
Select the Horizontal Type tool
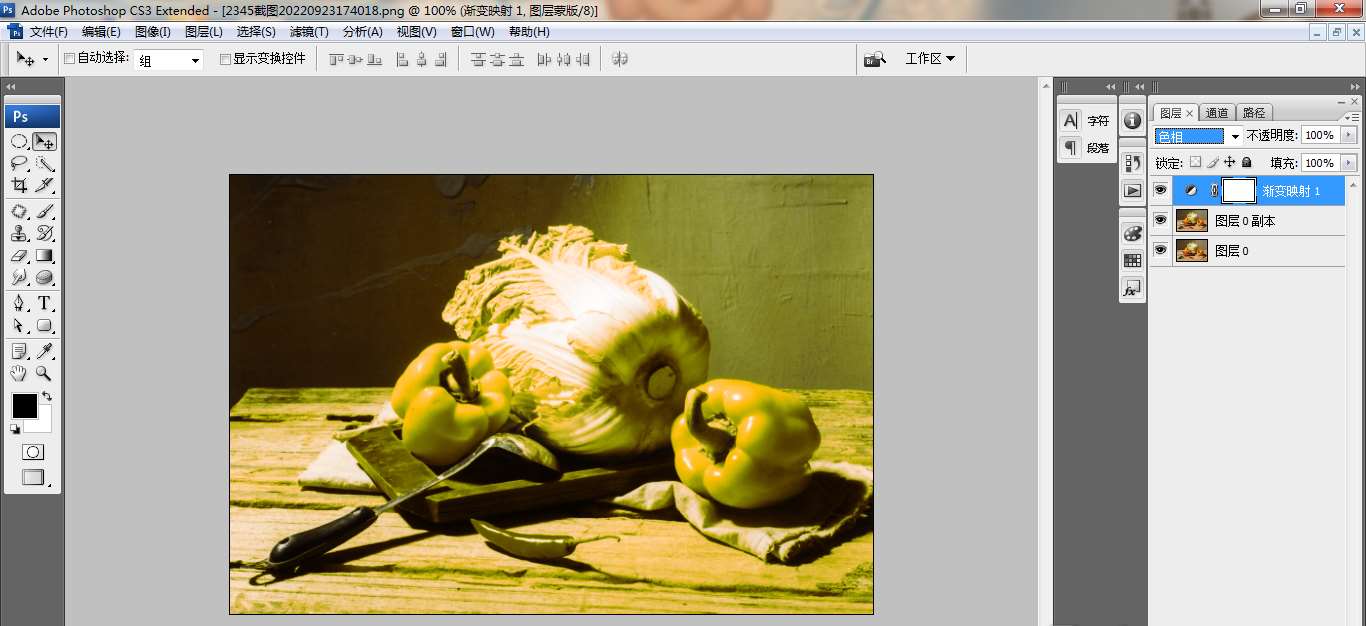[x=45, y=304]
